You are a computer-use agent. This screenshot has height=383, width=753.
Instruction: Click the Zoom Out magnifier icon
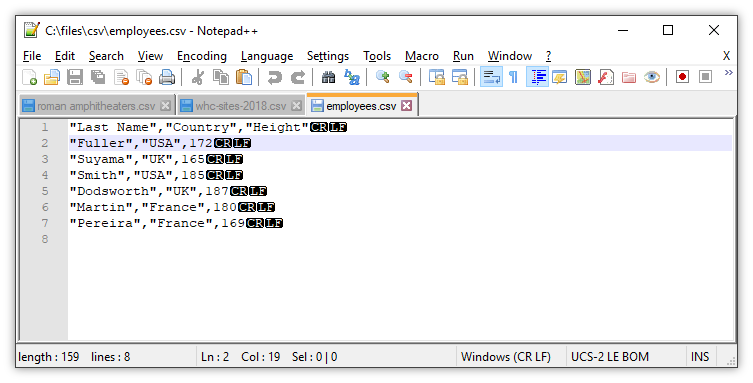point(406,77)
